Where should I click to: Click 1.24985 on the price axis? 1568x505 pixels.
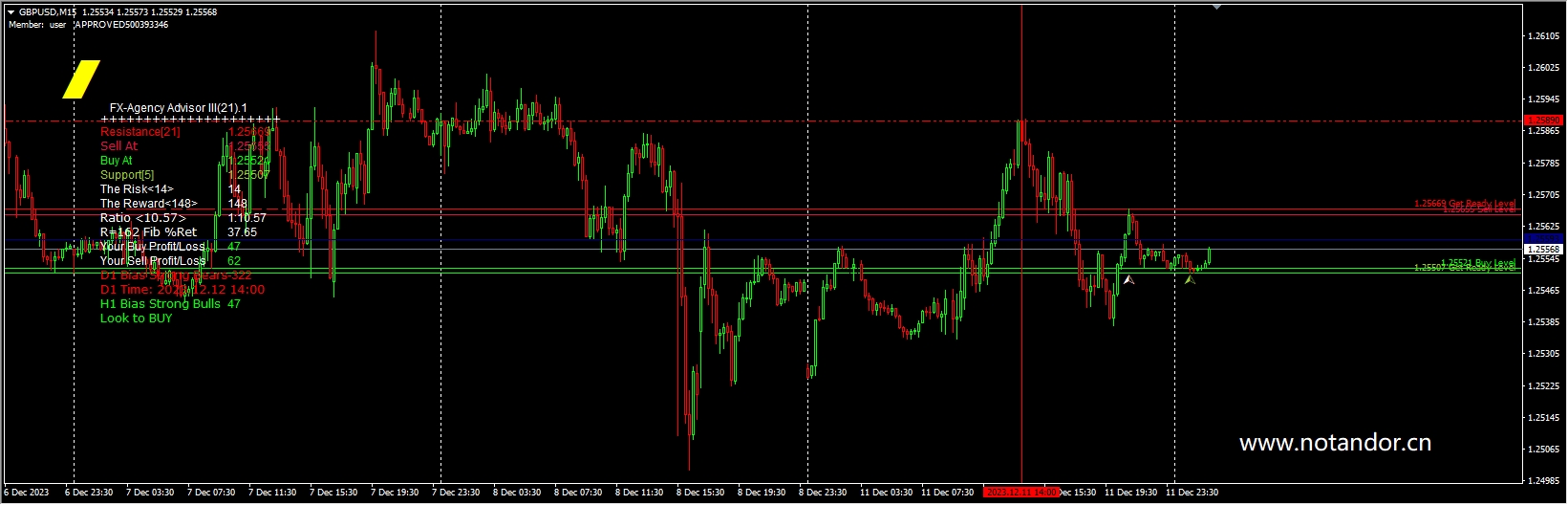1544,481
